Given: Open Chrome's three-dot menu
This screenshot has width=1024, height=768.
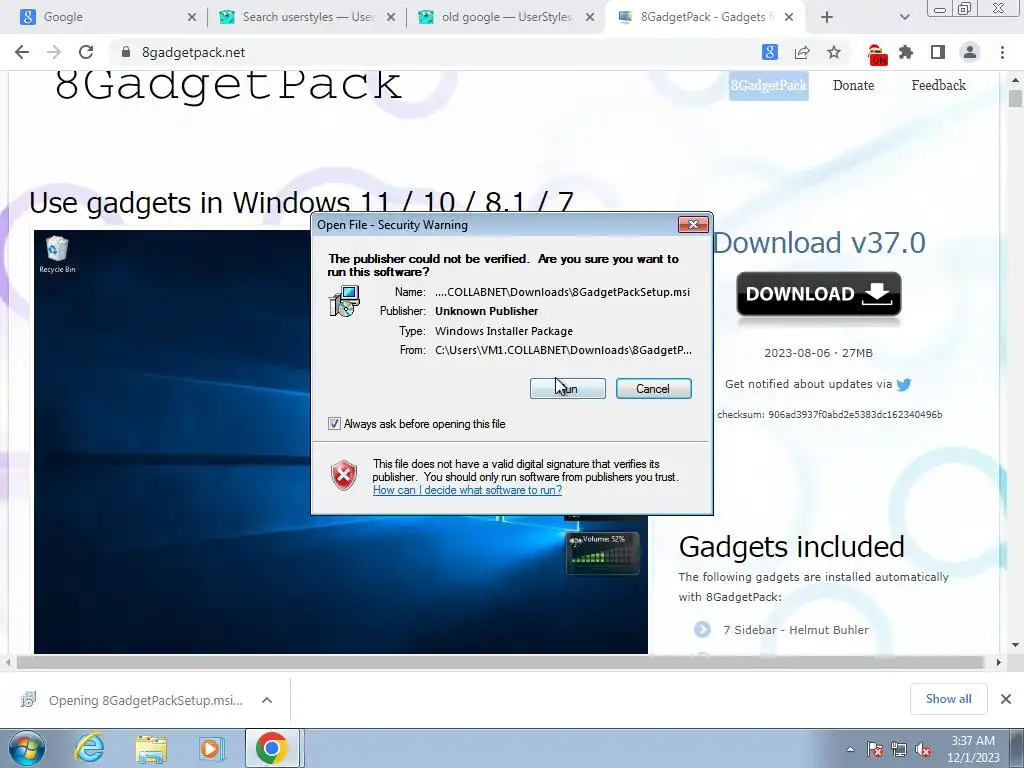Looking at the screenshot, I should click(x=1002, y=52).
